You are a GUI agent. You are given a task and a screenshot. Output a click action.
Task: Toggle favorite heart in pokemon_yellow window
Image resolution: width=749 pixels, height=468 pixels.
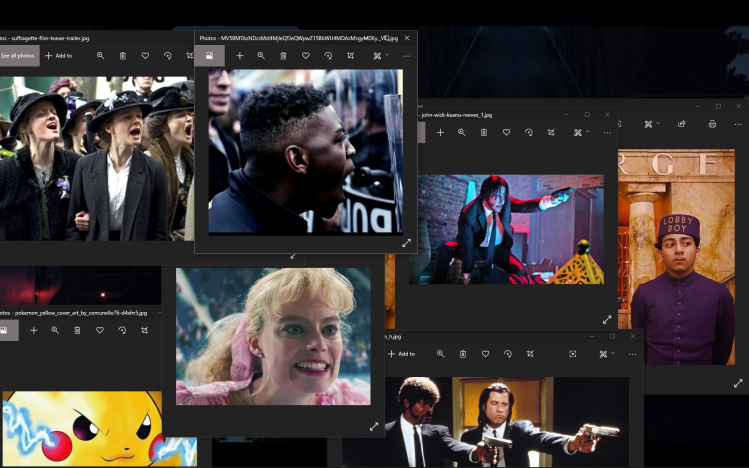coord(99,330)
